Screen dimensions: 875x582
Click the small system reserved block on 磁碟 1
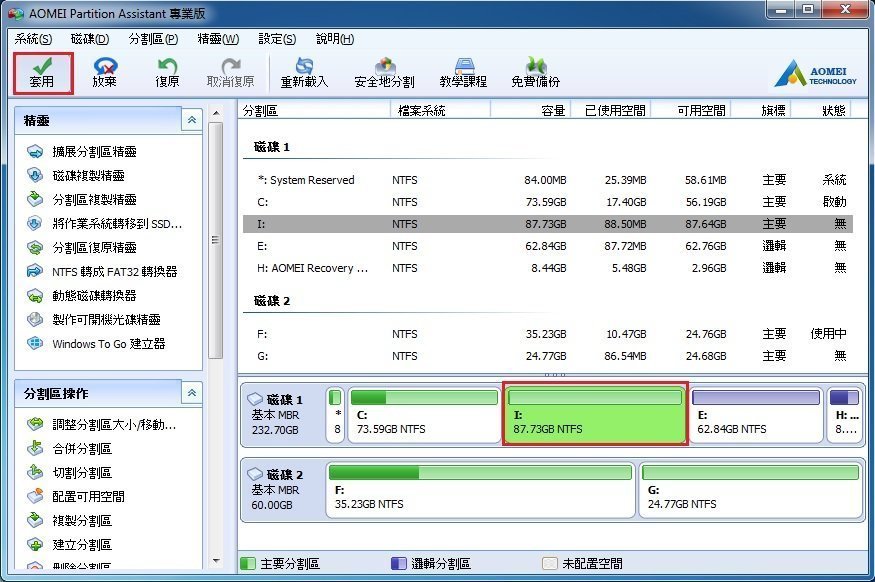click(x=335, y=415)
